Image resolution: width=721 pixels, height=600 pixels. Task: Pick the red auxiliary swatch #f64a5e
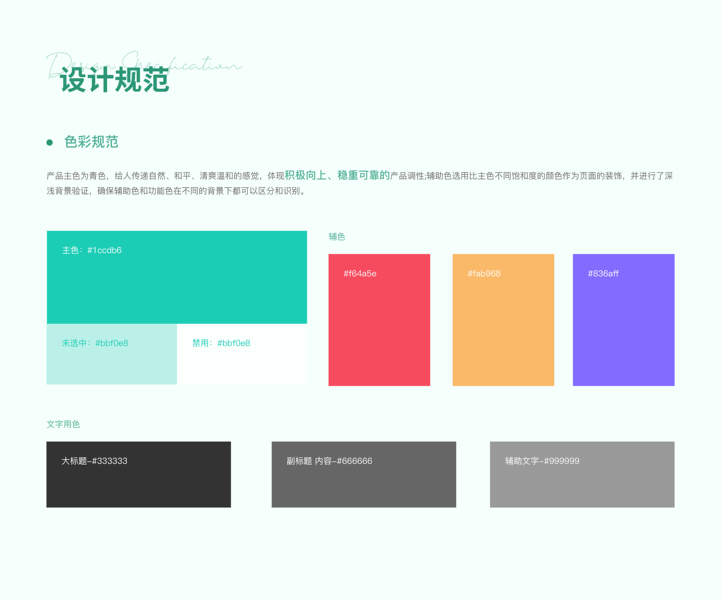(x=379, y=320)
